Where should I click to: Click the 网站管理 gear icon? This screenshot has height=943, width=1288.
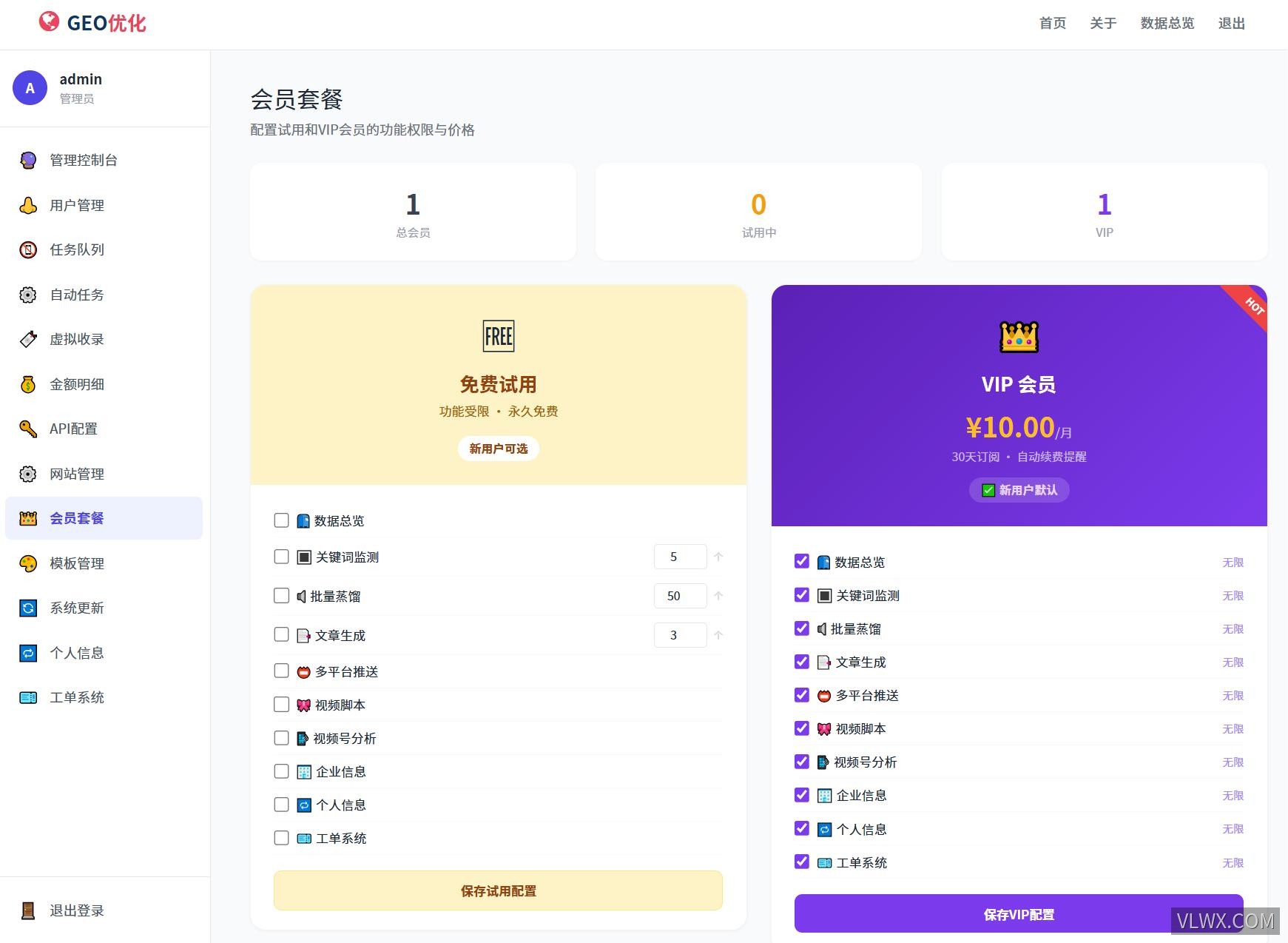pos(28,474)
